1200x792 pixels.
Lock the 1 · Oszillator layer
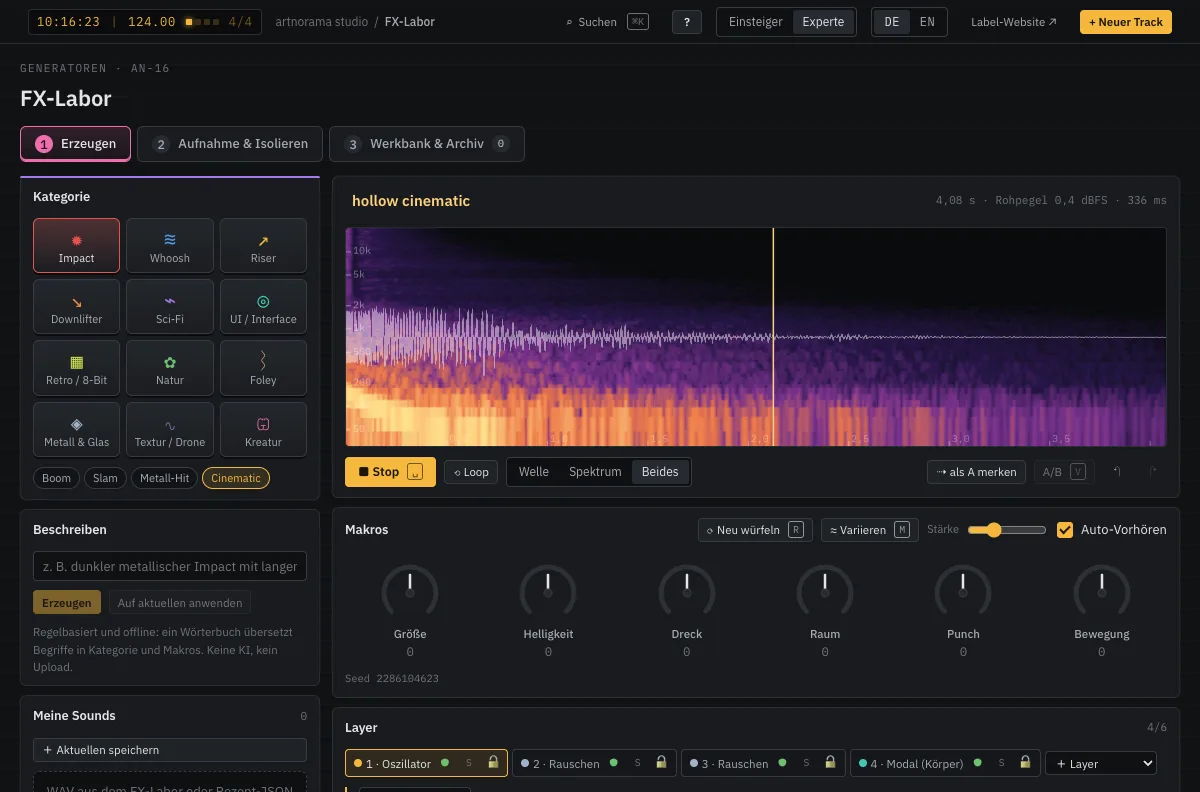point(493,763)
